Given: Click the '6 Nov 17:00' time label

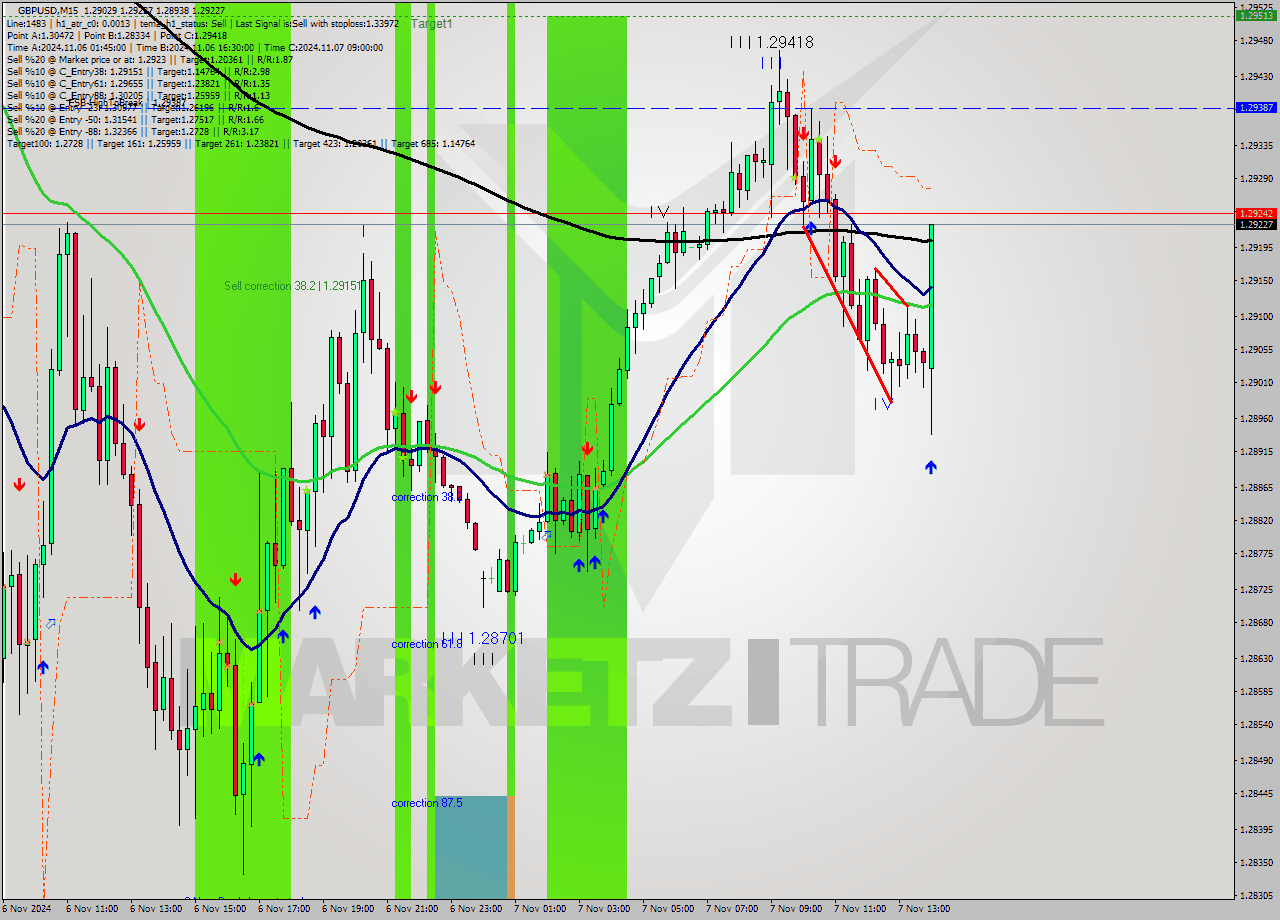Looking at the screenshot, I should click(284, 909).
